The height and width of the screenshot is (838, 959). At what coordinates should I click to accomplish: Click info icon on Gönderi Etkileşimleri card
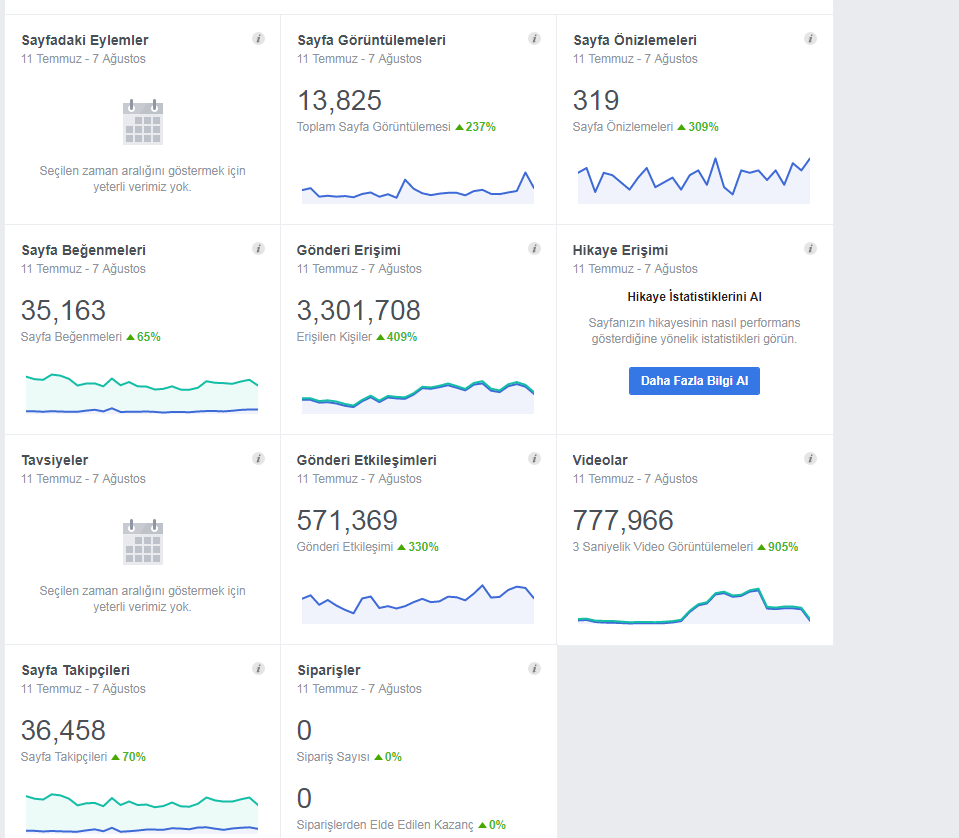[x=534, y=458]
